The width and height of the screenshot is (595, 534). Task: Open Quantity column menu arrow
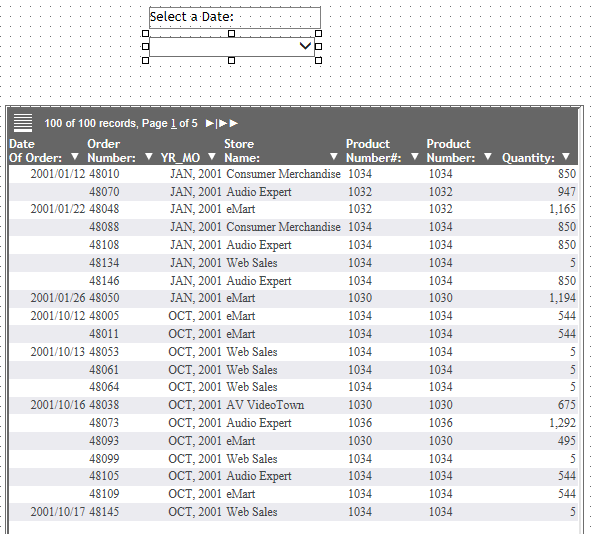pyautogui.click(x=566, y=156)
